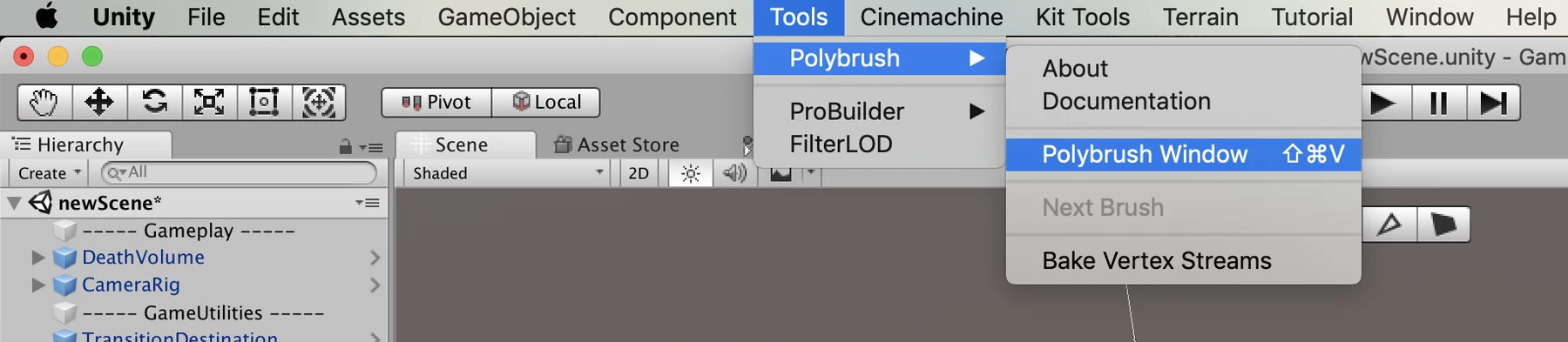Select the Move tool
The width and height of the screenshot is (1568, 342).
(x=99, y=102)
